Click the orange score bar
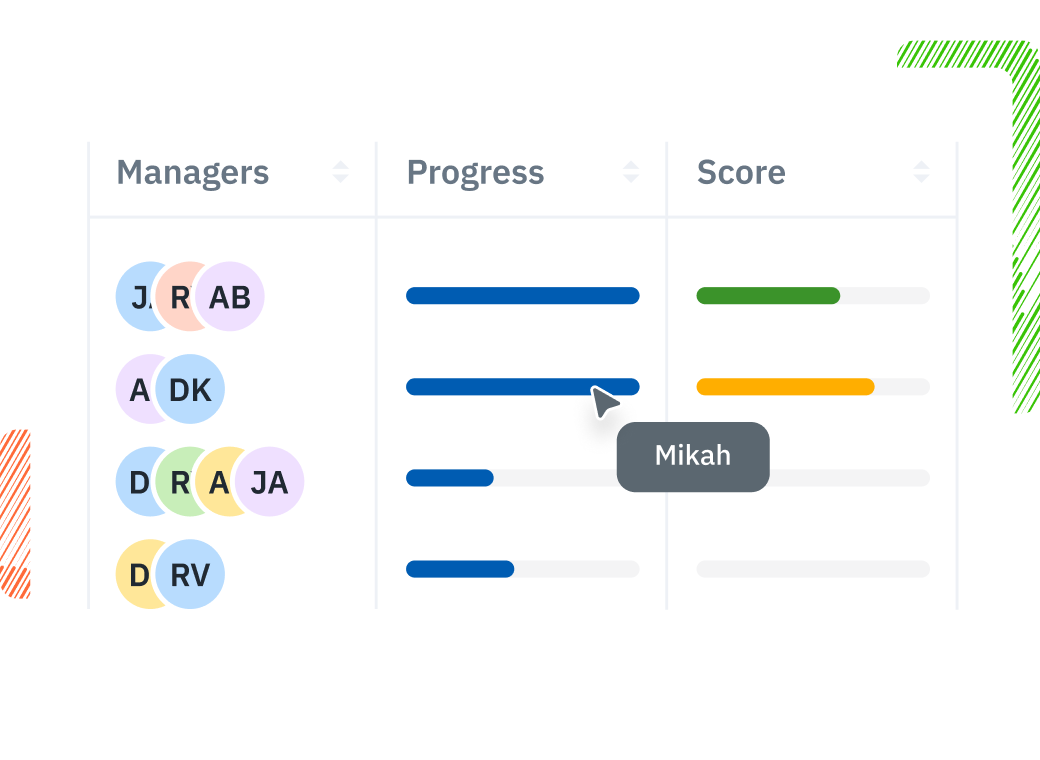This screenshot has width=1040, height=760. point(785,387)
